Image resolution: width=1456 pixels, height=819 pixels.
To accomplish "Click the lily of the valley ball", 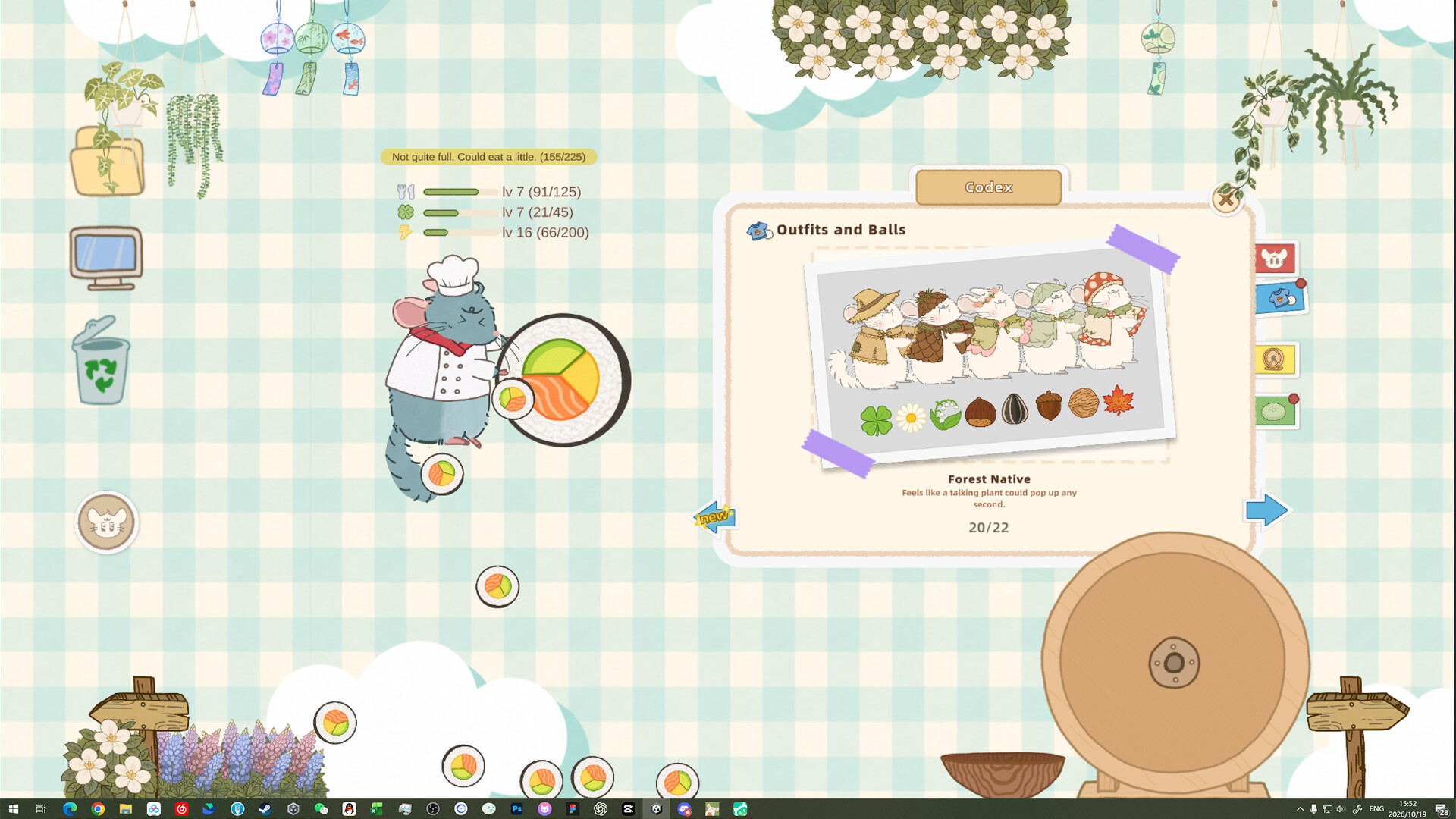I will click(x=945, y=415).
